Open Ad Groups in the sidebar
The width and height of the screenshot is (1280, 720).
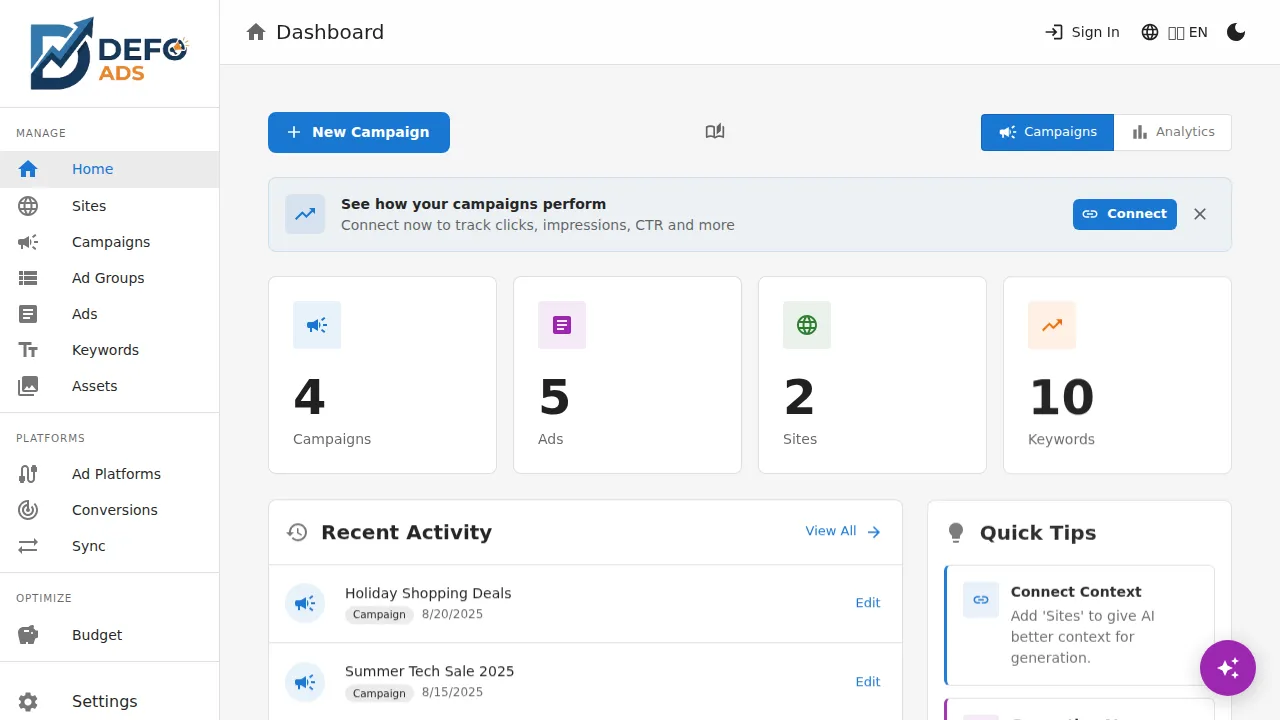pos(109,278)
